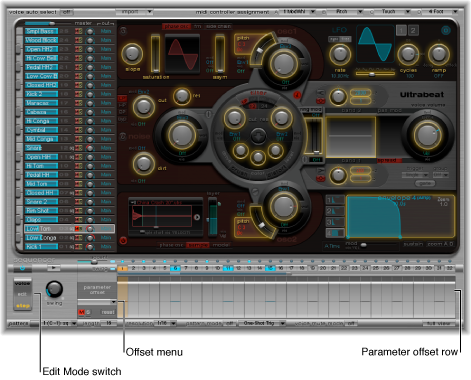This screenshot has width=471, height=380.
Task: Click the sequencer swing knob
Action: coord(54,289)
